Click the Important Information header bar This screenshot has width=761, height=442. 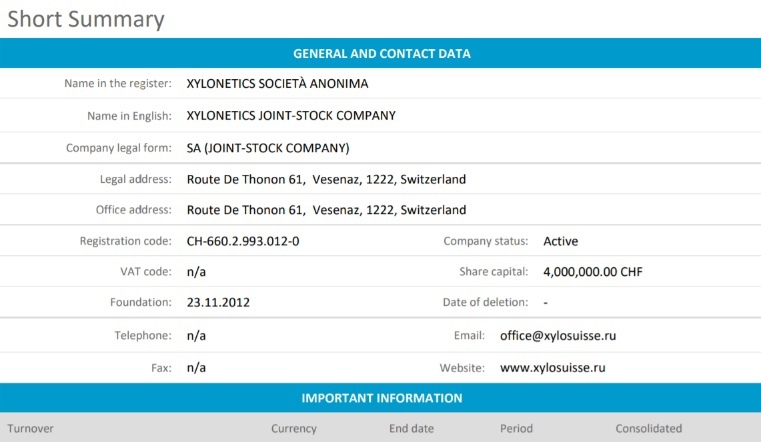tap(381, 398)
